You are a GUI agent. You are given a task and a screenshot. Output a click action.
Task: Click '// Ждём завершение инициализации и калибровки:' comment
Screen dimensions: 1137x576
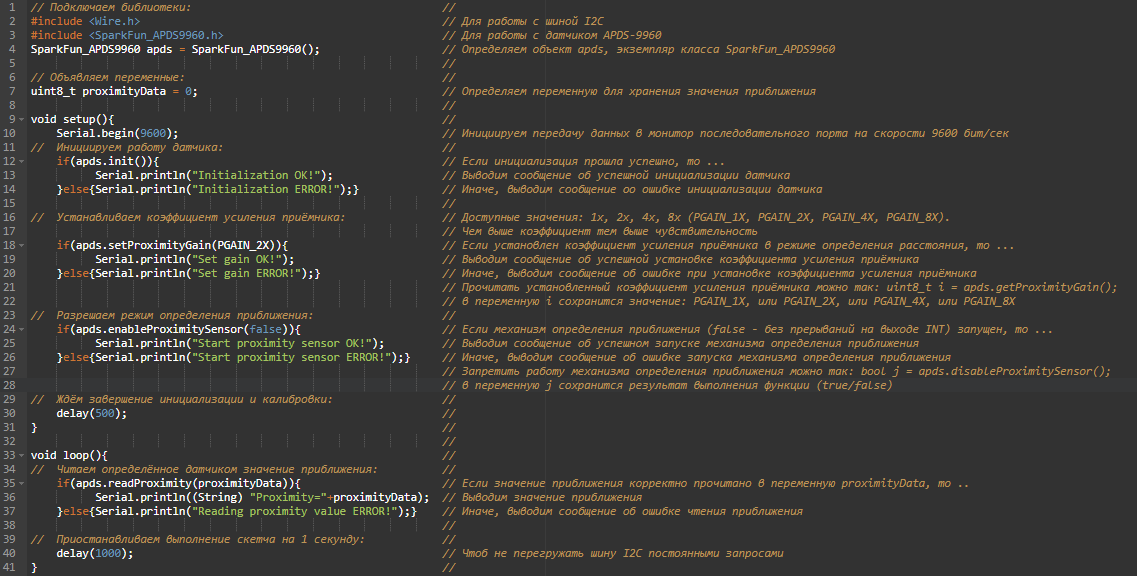(x=181, y=400)
